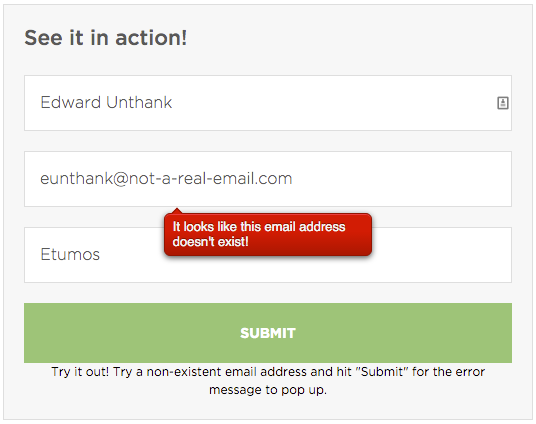This screenshot has width=536, height=424.
Task: Click the quoted "Submit" word in instructions
Action: 382,372
